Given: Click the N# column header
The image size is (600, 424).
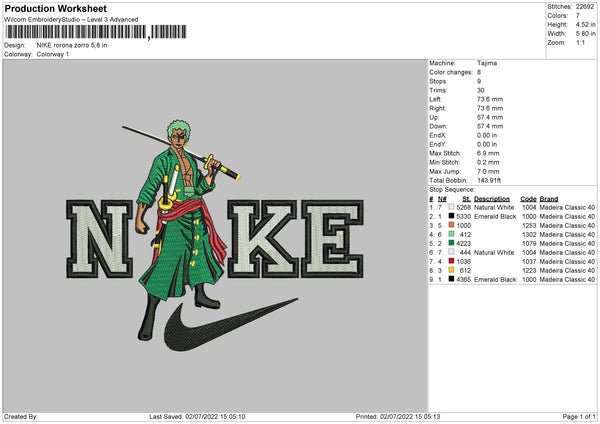Looking at the screenshot, I should point(442,199).
